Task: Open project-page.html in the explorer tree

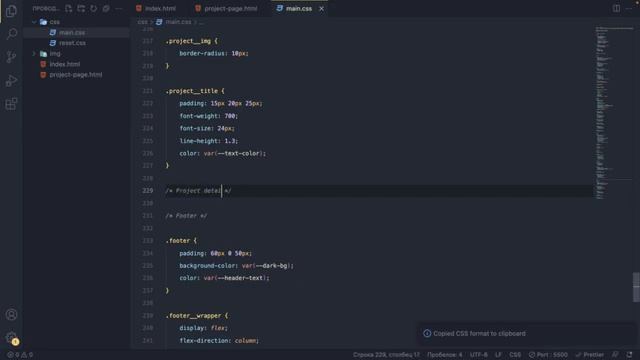Action: 76,75
